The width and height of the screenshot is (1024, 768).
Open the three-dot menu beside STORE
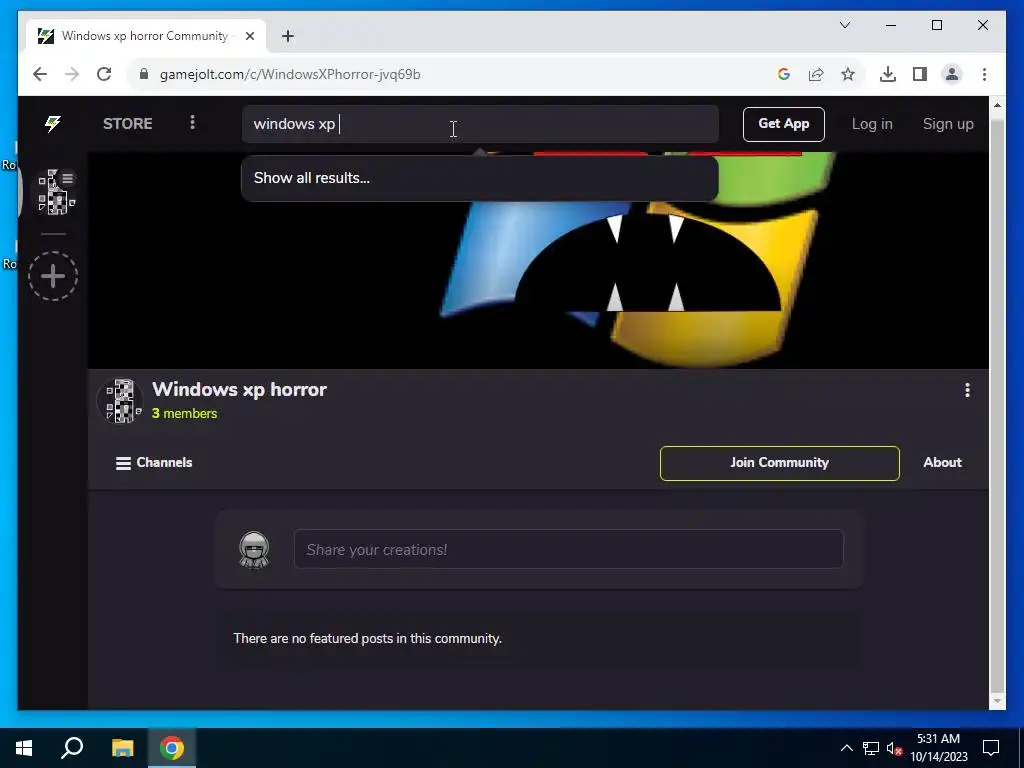click(192, 123)
